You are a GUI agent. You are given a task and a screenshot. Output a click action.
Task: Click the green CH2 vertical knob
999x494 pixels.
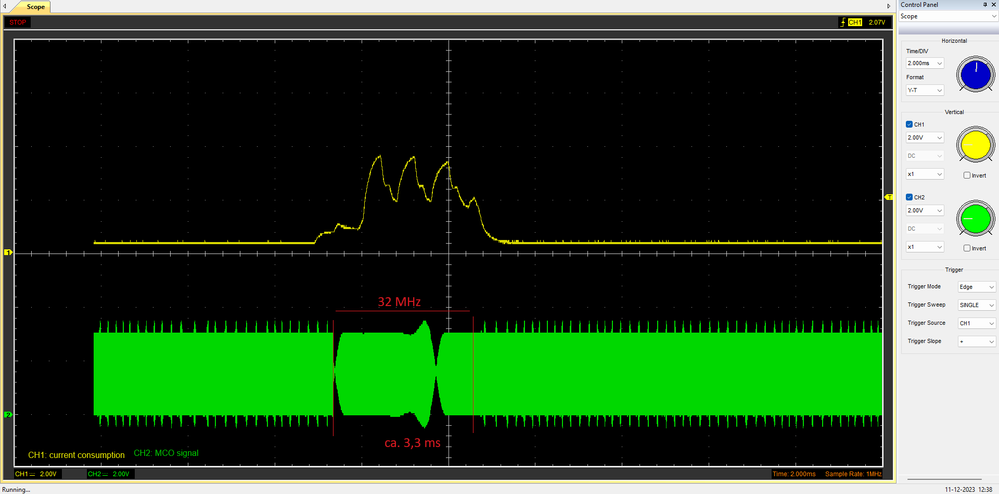pos(975,218)
